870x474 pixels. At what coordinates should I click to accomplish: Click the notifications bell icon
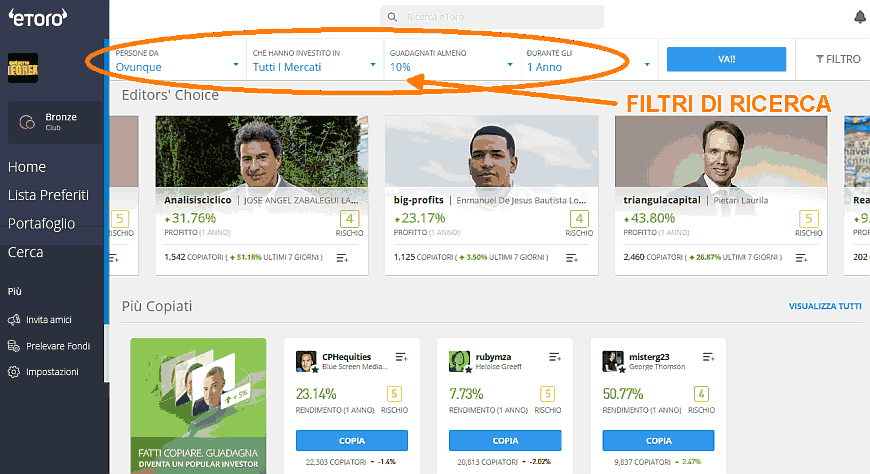pyautogui.click(x=859, y=17)
